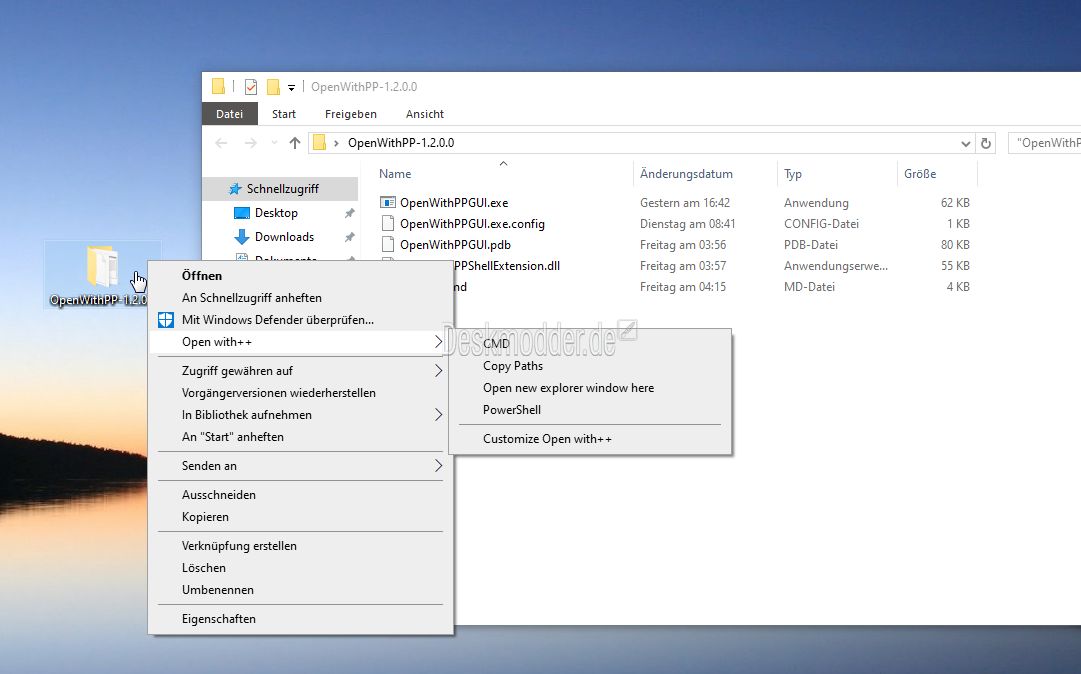Select Copy Paths in submenu
Screen dimensions: 1081x674
click(x=590, y=366)
